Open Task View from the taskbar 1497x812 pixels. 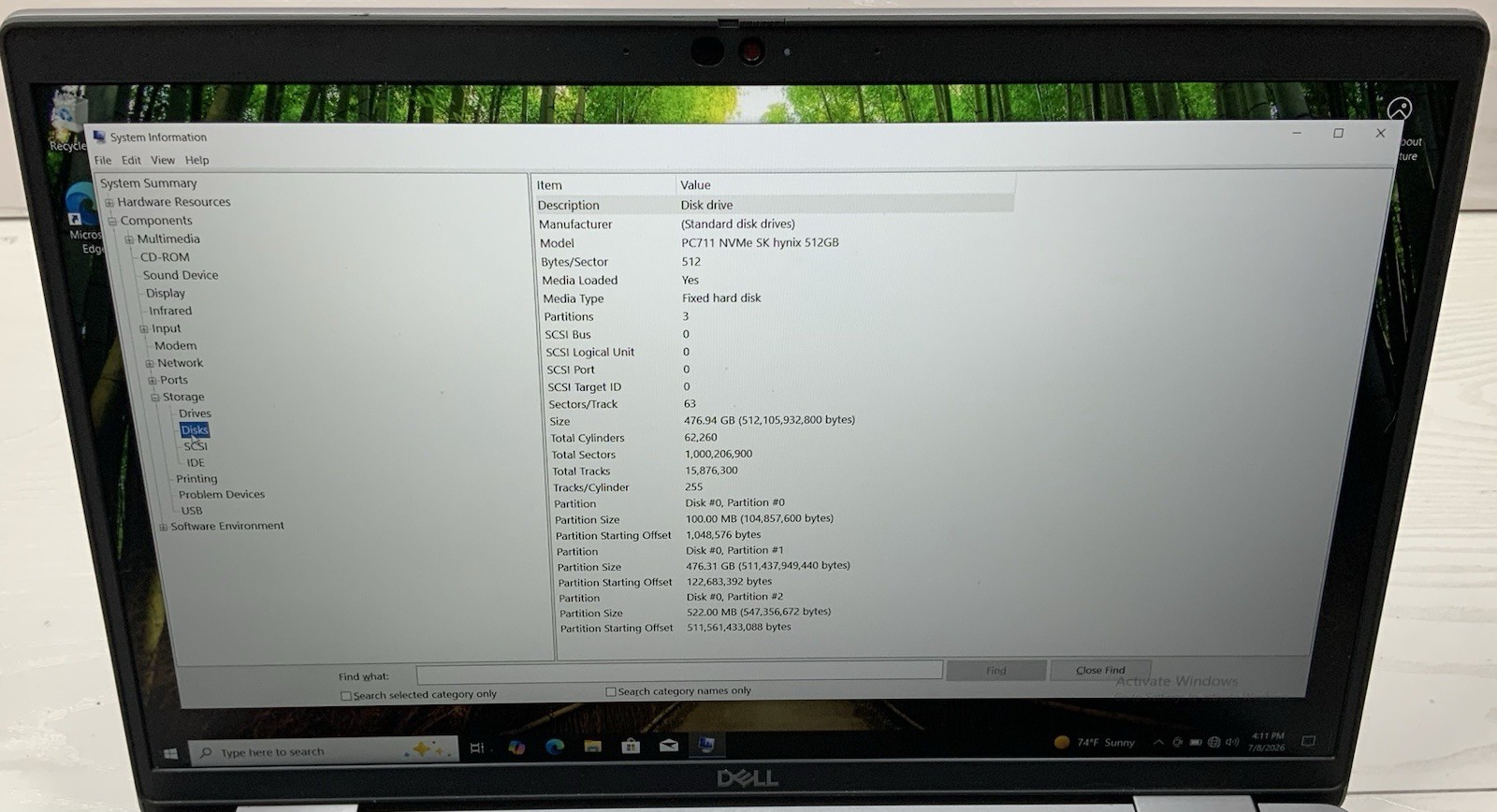click(x=477, y=747)
